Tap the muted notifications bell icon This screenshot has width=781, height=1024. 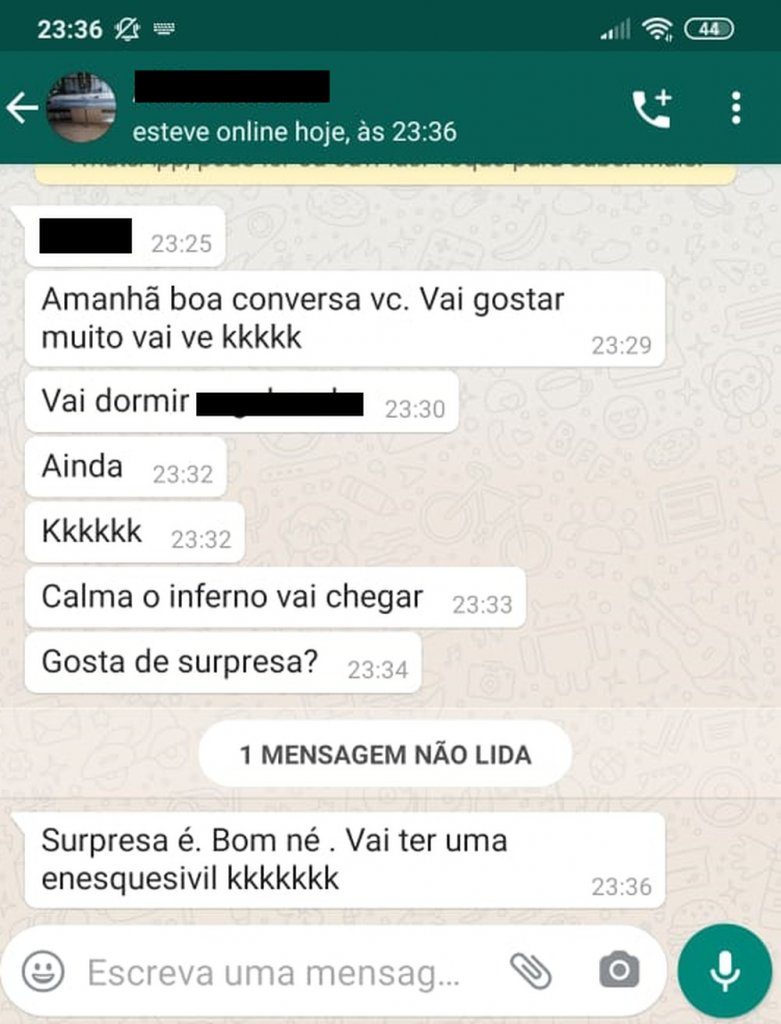pyautogui.click(x=127, y=29)
